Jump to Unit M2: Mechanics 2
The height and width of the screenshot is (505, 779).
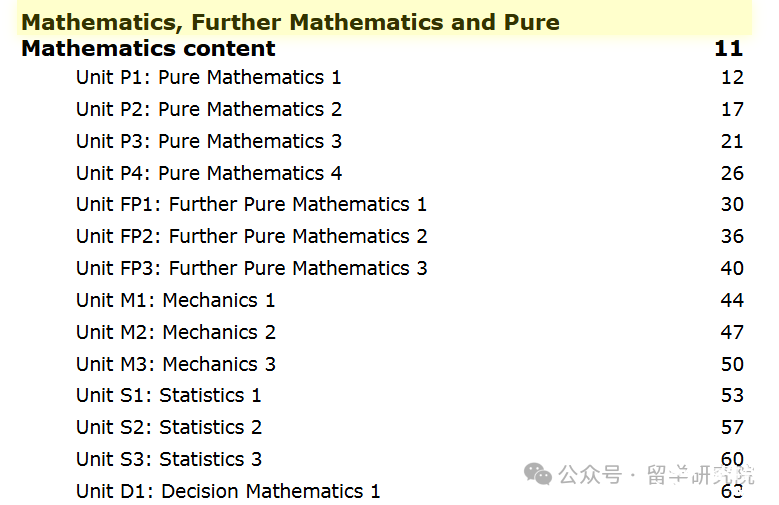175,332
